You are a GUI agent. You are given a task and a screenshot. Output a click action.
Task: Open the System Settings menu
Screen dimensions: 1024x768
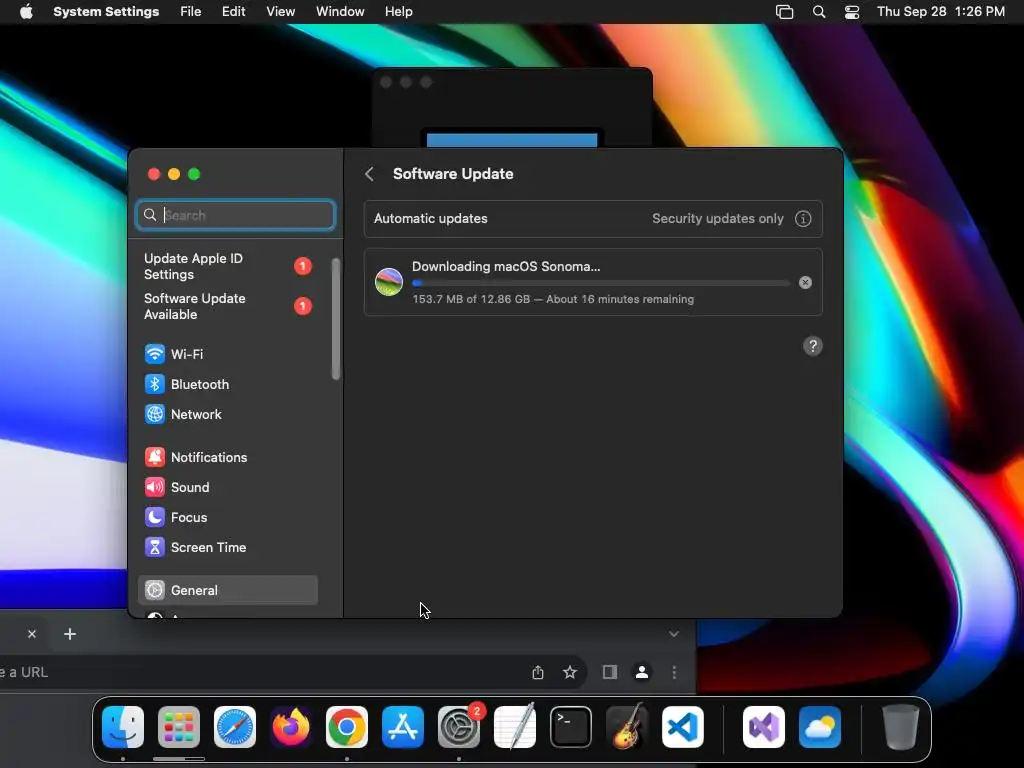click(x=106, y=12)
